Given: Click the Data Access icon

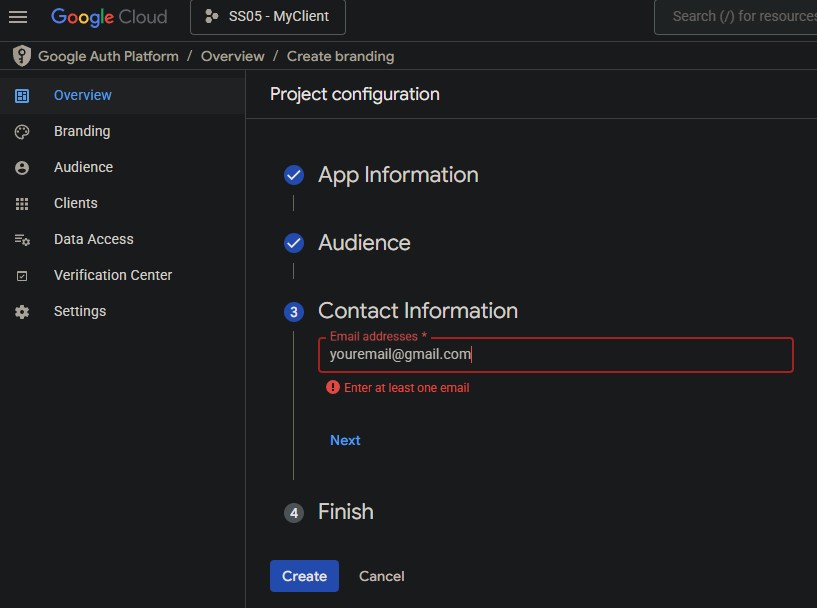Looking at the screenshot, I should (x=22, y=240).
